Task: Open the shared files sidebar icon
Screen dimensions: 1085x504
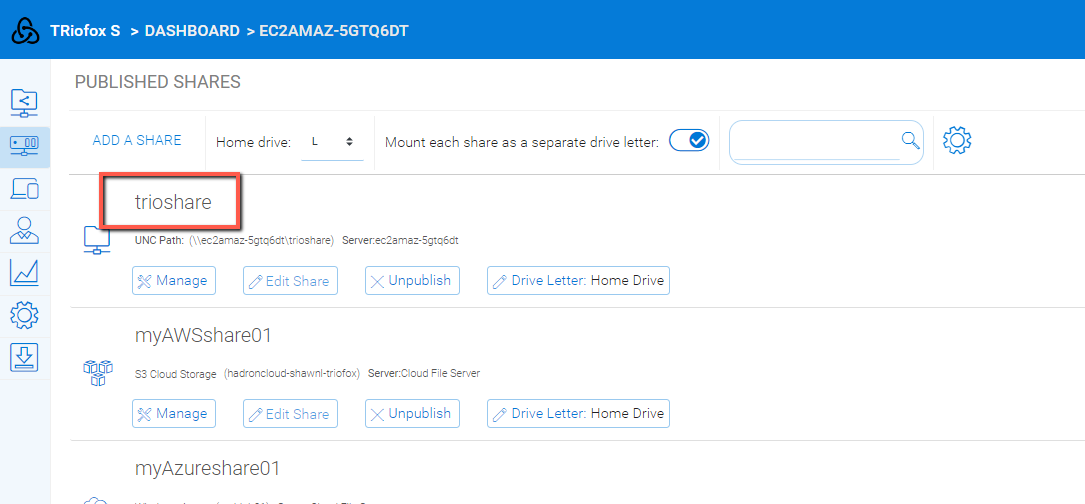Action: (x=25, y=102)
